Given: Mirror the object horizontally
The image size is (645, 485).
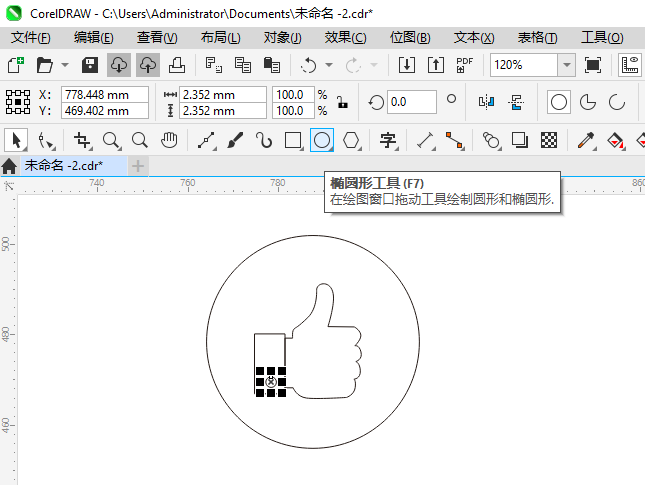Looking at the screenshot, I should click(x=486, y=102).
